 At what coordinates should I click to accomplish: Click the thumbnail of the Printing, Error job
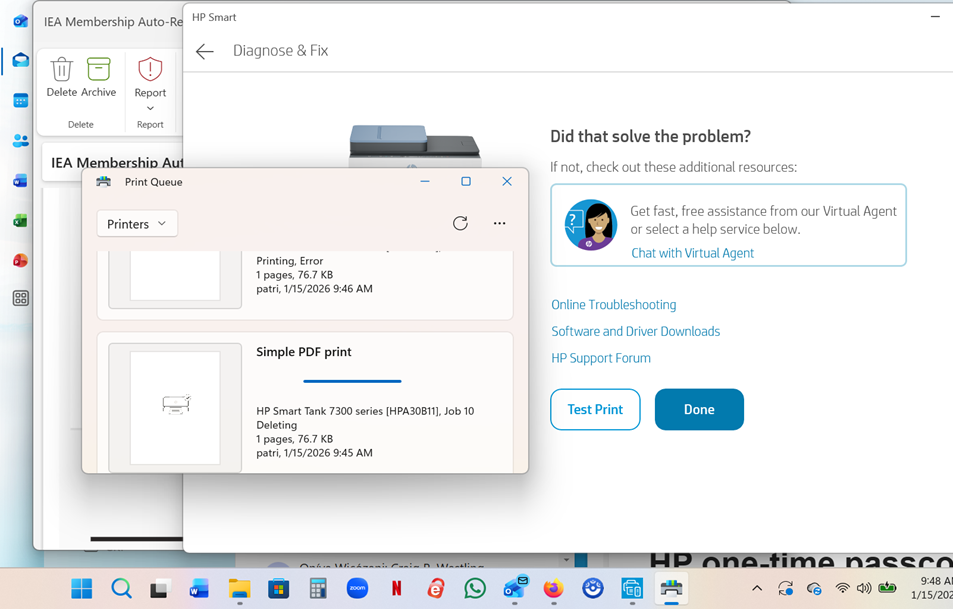click(175, 278)
